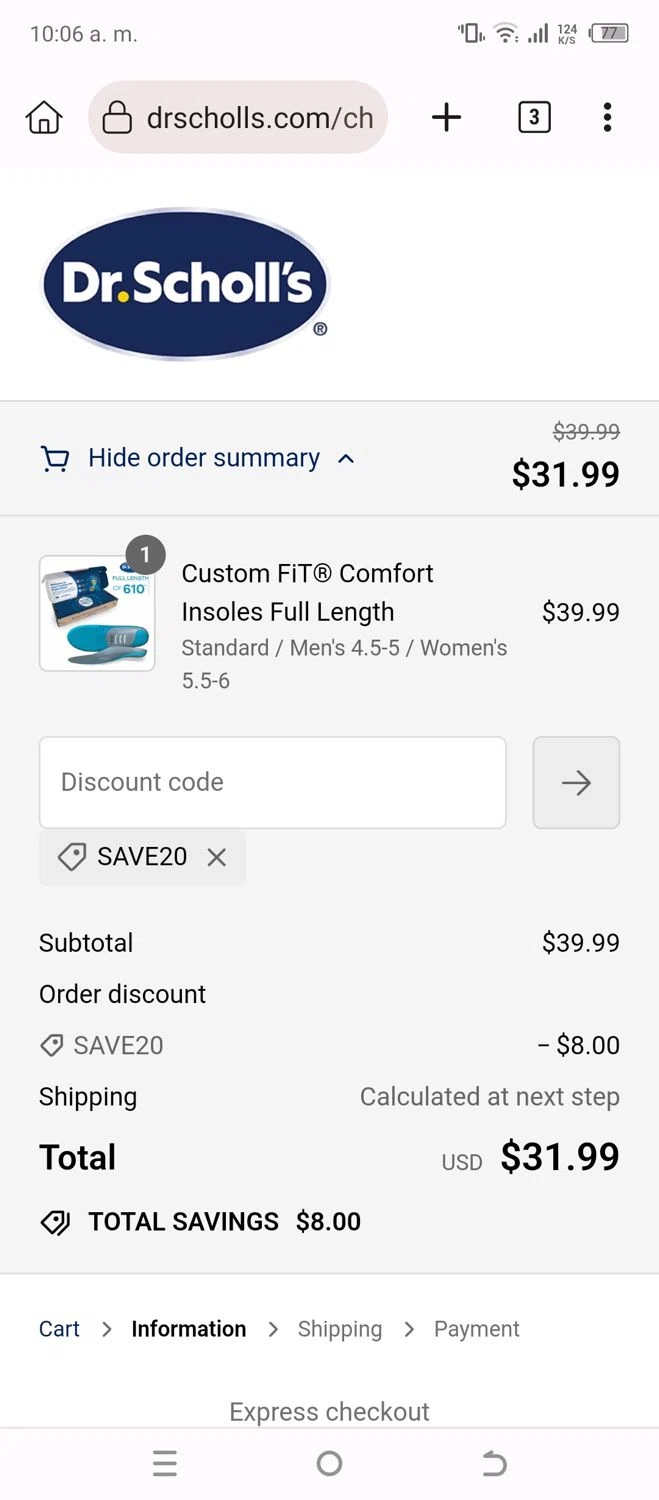This screenshot has width=659, height=1500.
Task: Tap the browser home icon
Action: click(44, 118)
